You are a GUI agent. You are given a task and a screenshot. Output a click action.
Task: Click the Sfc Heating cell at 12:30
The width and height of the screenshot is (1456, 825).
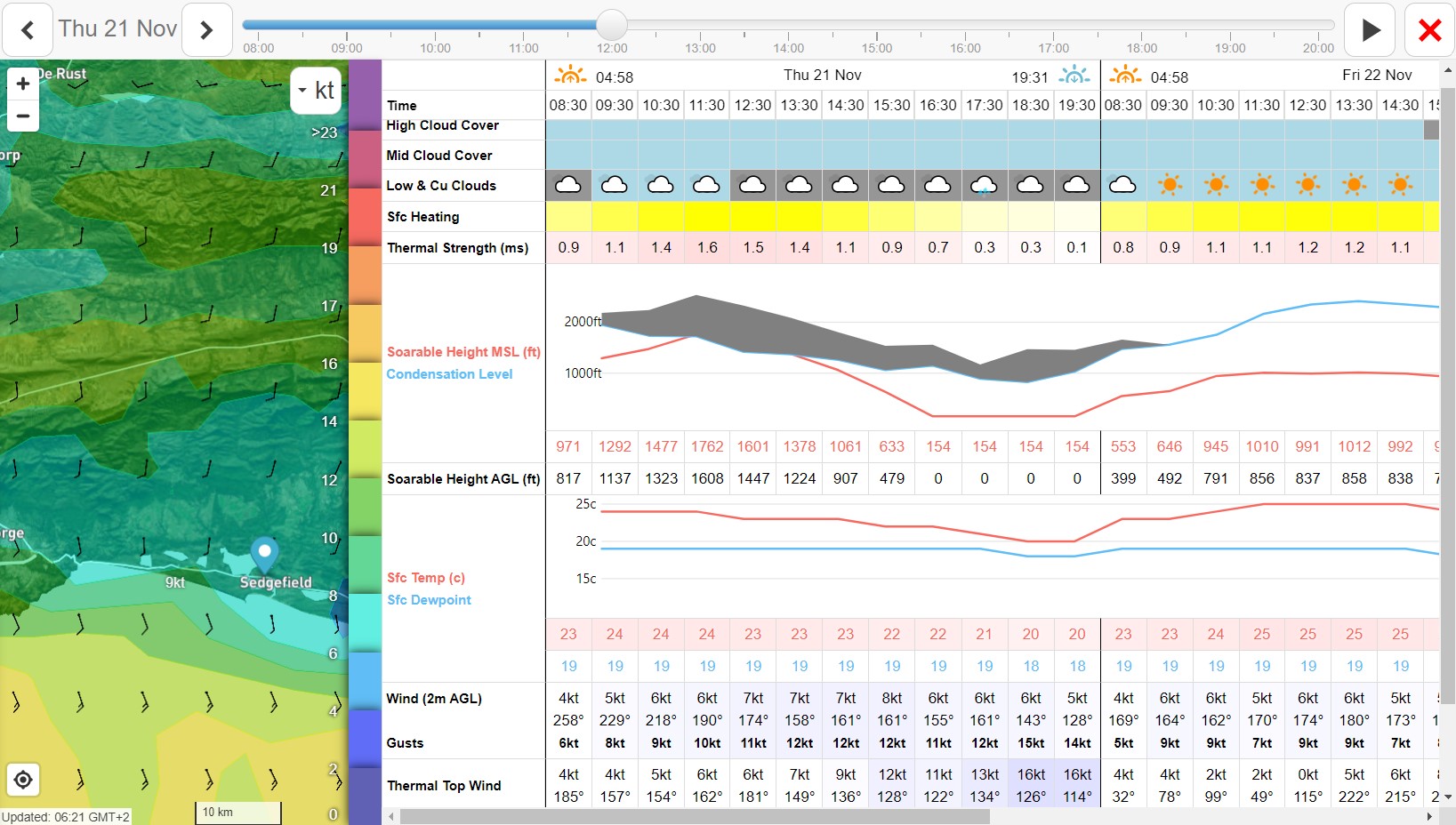[x=753, y=217]
